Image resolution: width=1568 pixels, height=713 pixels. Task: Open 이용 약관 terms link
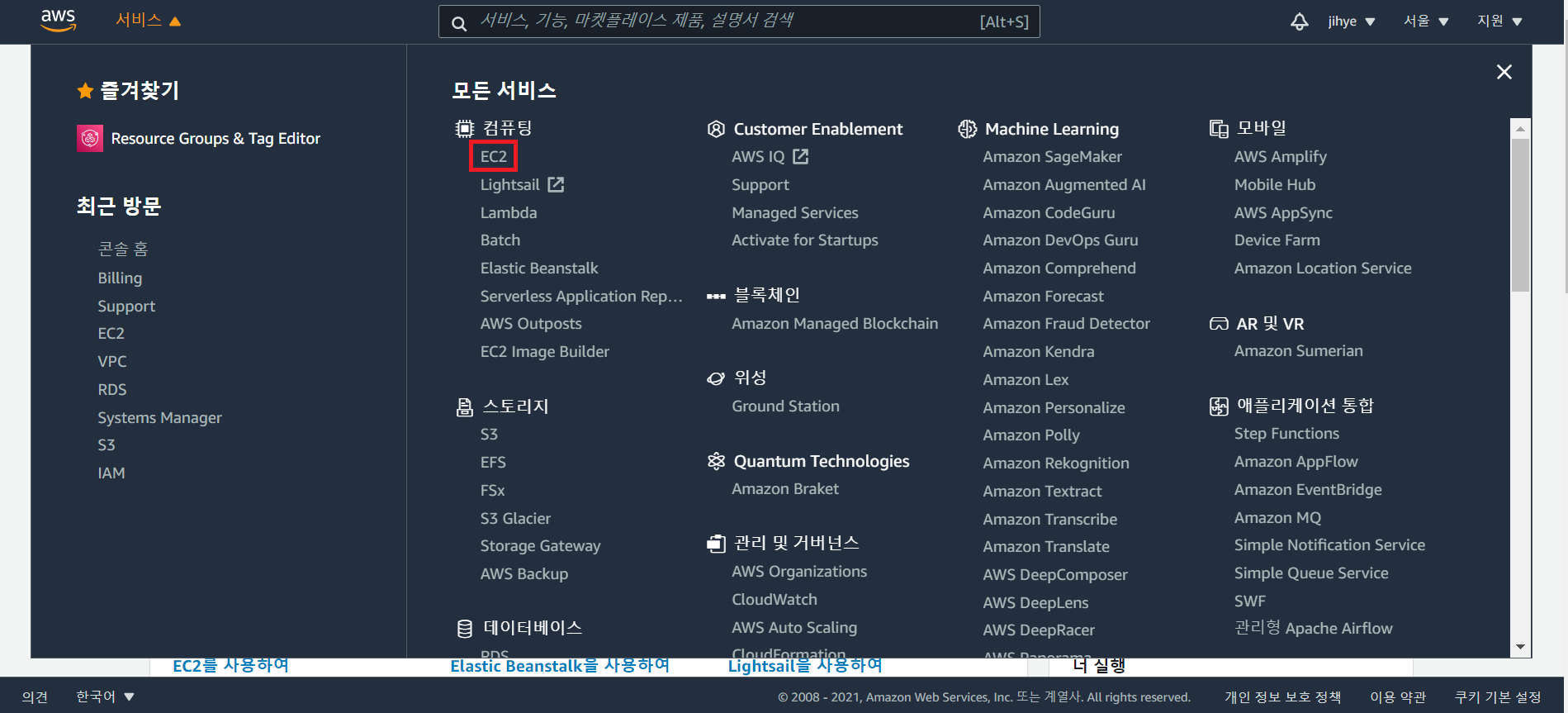tap(1398, 696)
